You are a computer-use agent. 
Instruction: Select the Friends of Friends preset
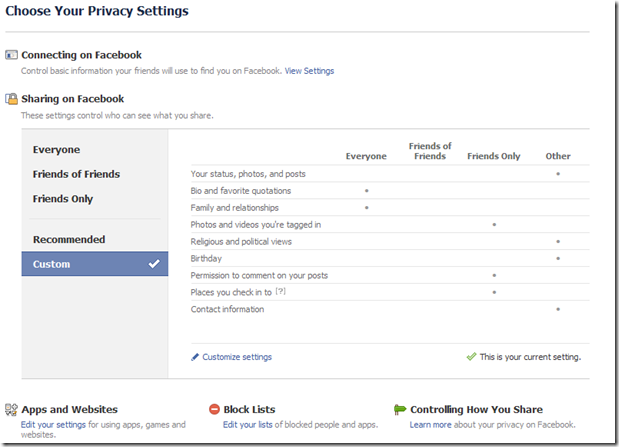point(76,174)
